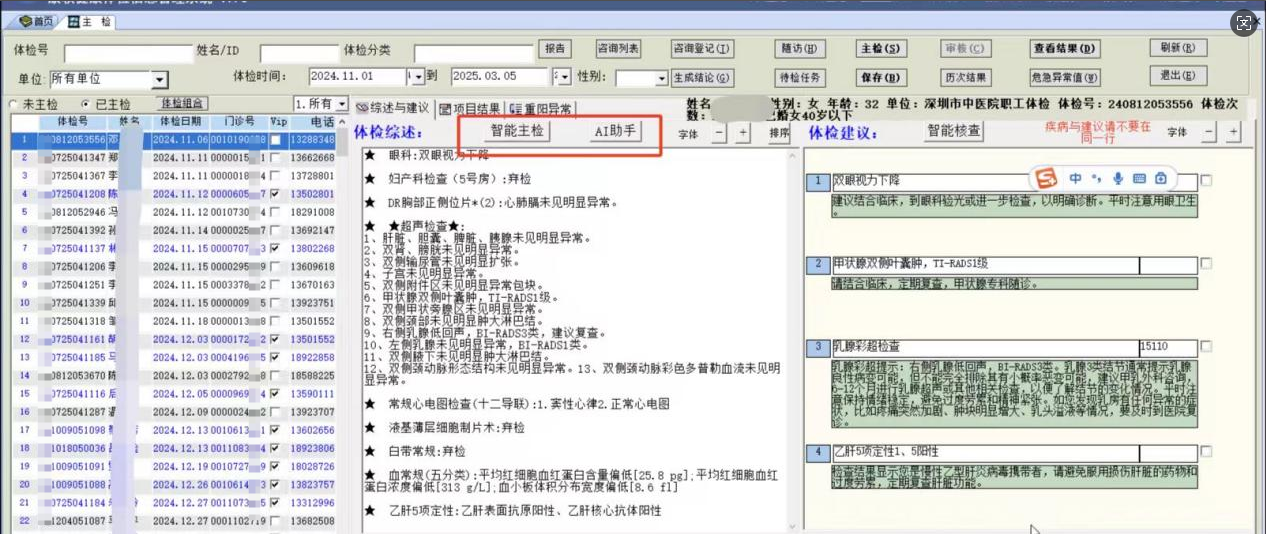Open the 1.所有 filter dropdown
The image size is (1266, 534).
click(340, 104)
